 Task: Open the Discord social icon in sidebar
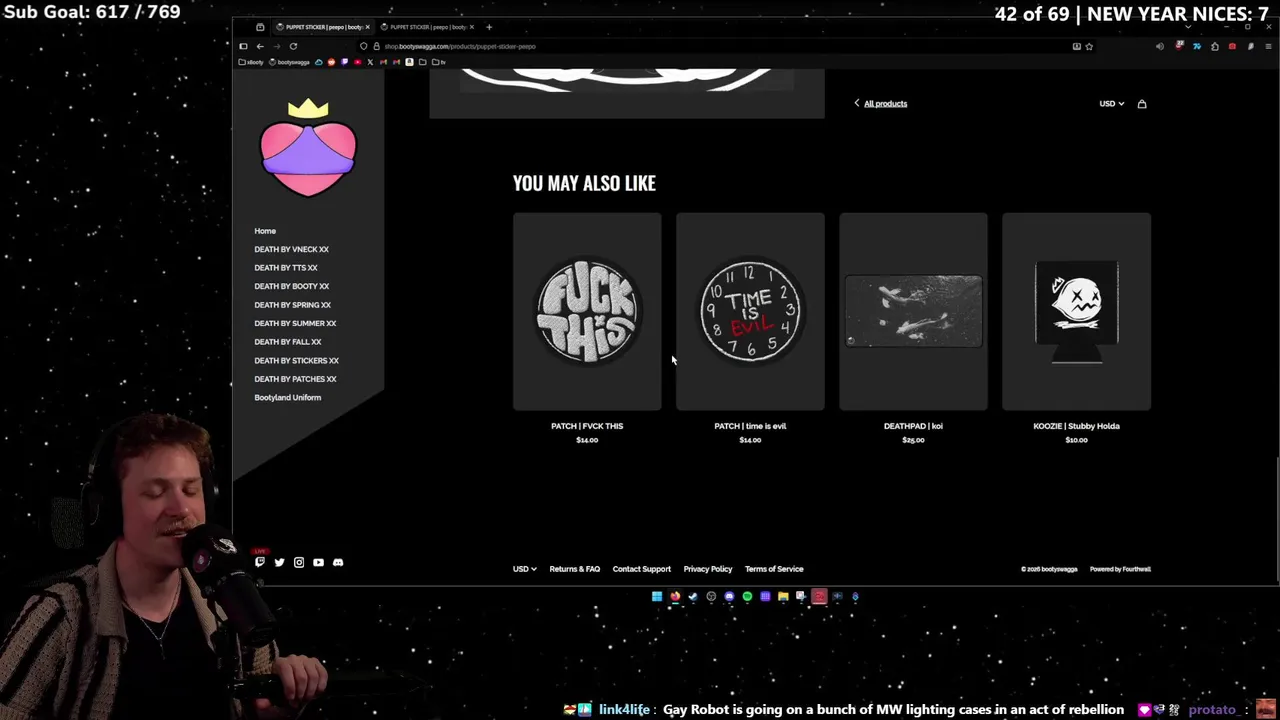[338, 562]
